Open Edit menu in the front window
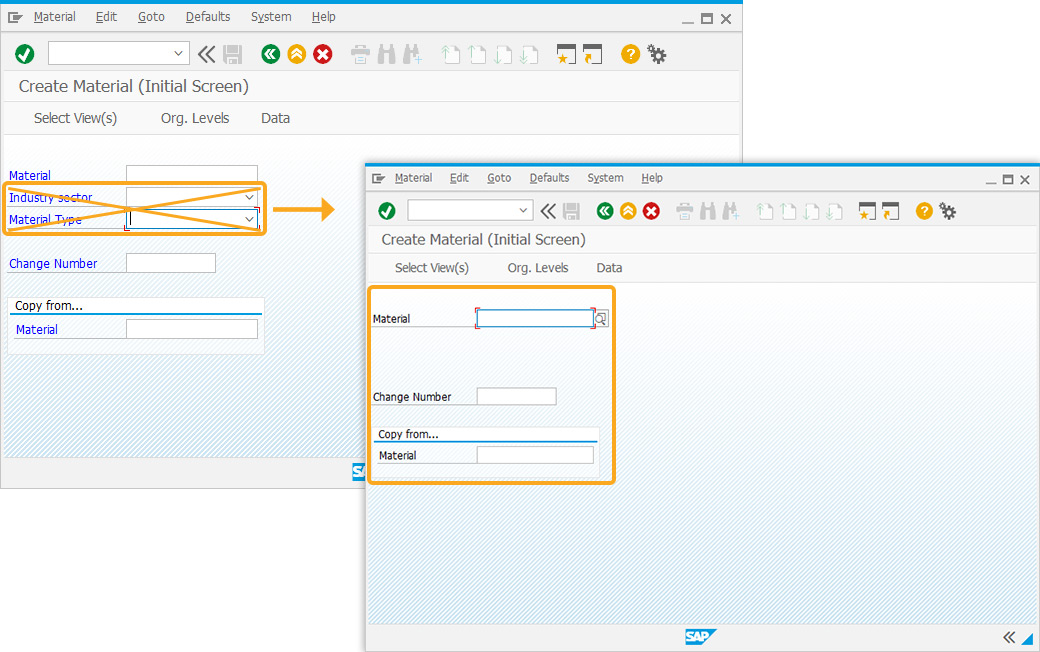The width and height of the screenshot is (1040, 652). [x=459, y=178]
